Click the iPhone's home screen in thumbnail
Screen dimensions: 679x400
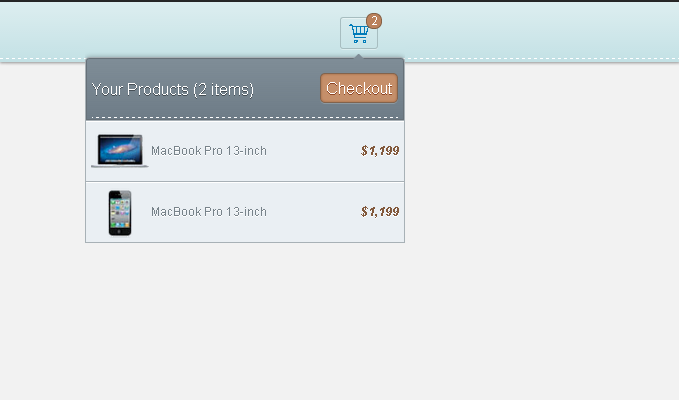click(120, 213)
